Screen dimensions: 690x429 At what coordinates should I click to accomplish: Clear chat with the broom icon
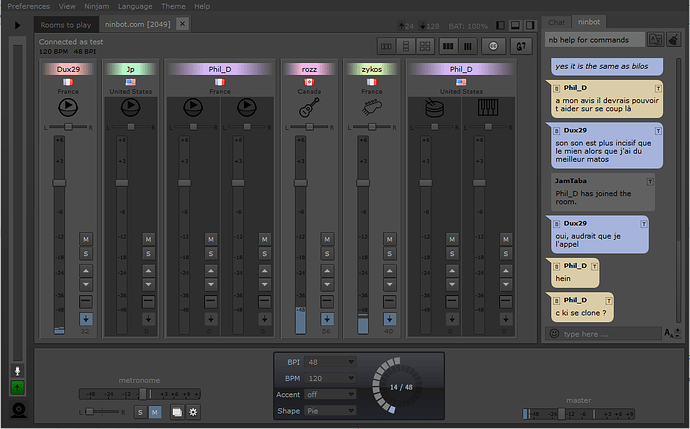[x=673, y=40]
